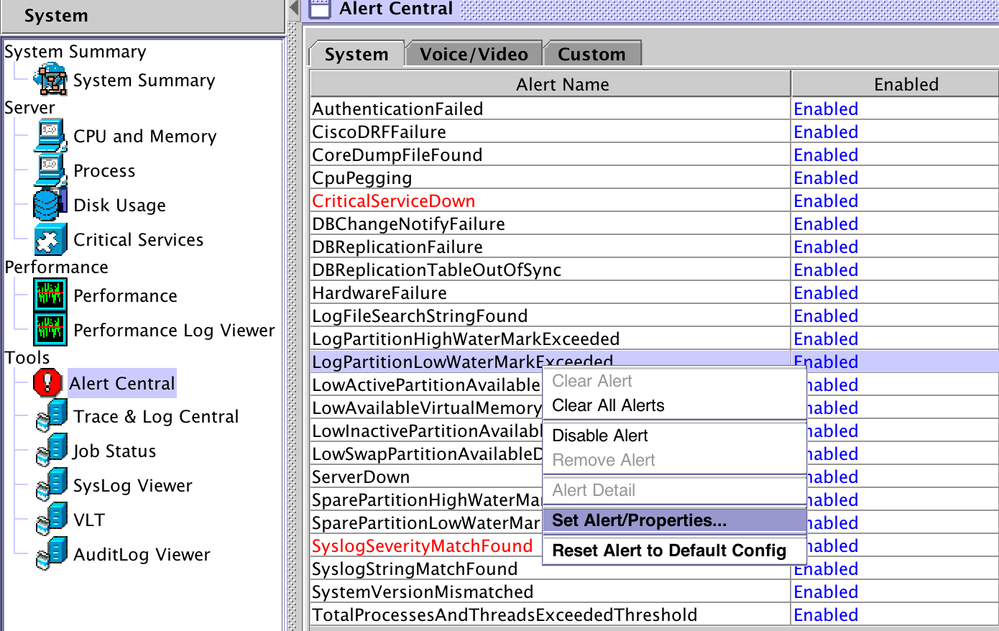Screen dimensions: 999x631
Task: Select the SyslogStringMatchFound alert row
Action: tap(550, 569)
